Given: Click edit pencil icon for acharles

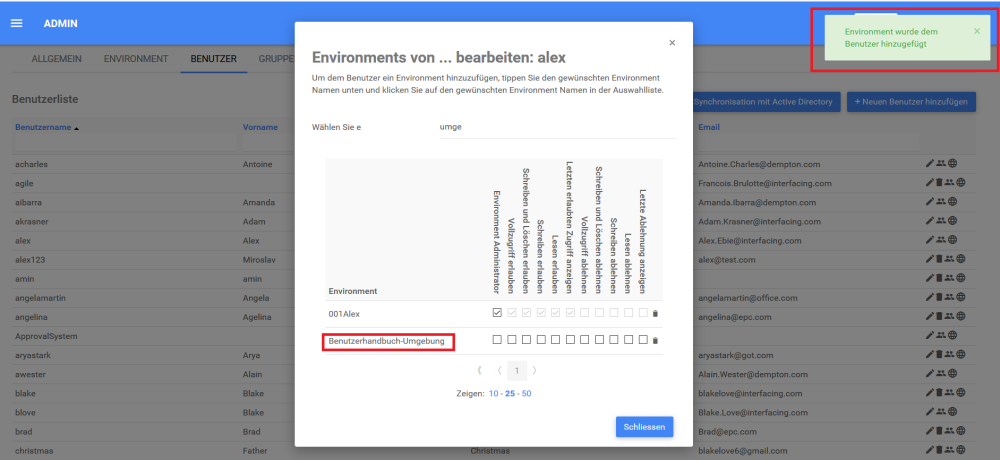Looking at the screenshot, I should point(929,164).
